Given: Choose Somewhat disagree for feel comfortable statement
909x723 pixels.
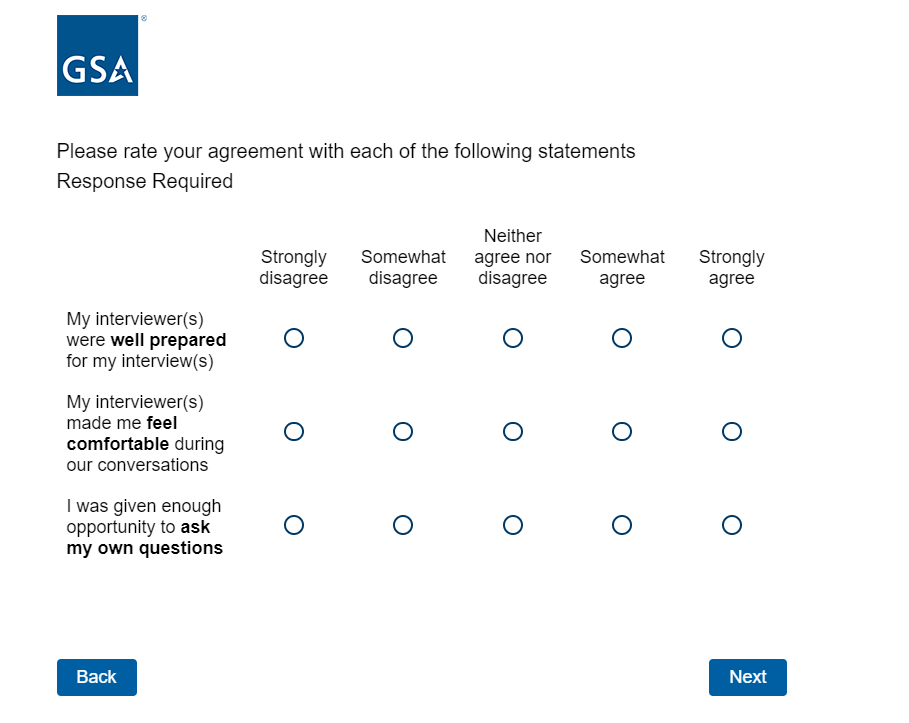Looking at the screenshot, I should point(403,431).
